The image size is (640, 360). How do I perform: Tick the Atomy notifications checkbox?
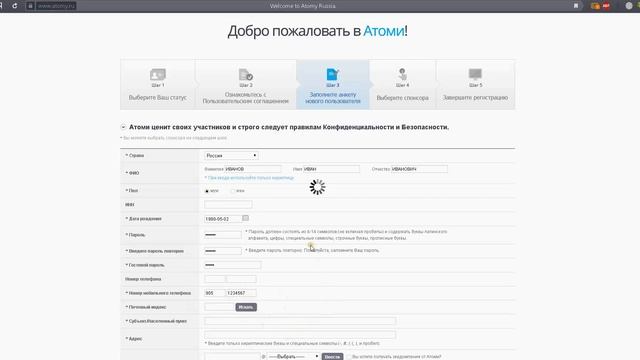[x=350, y=356]
